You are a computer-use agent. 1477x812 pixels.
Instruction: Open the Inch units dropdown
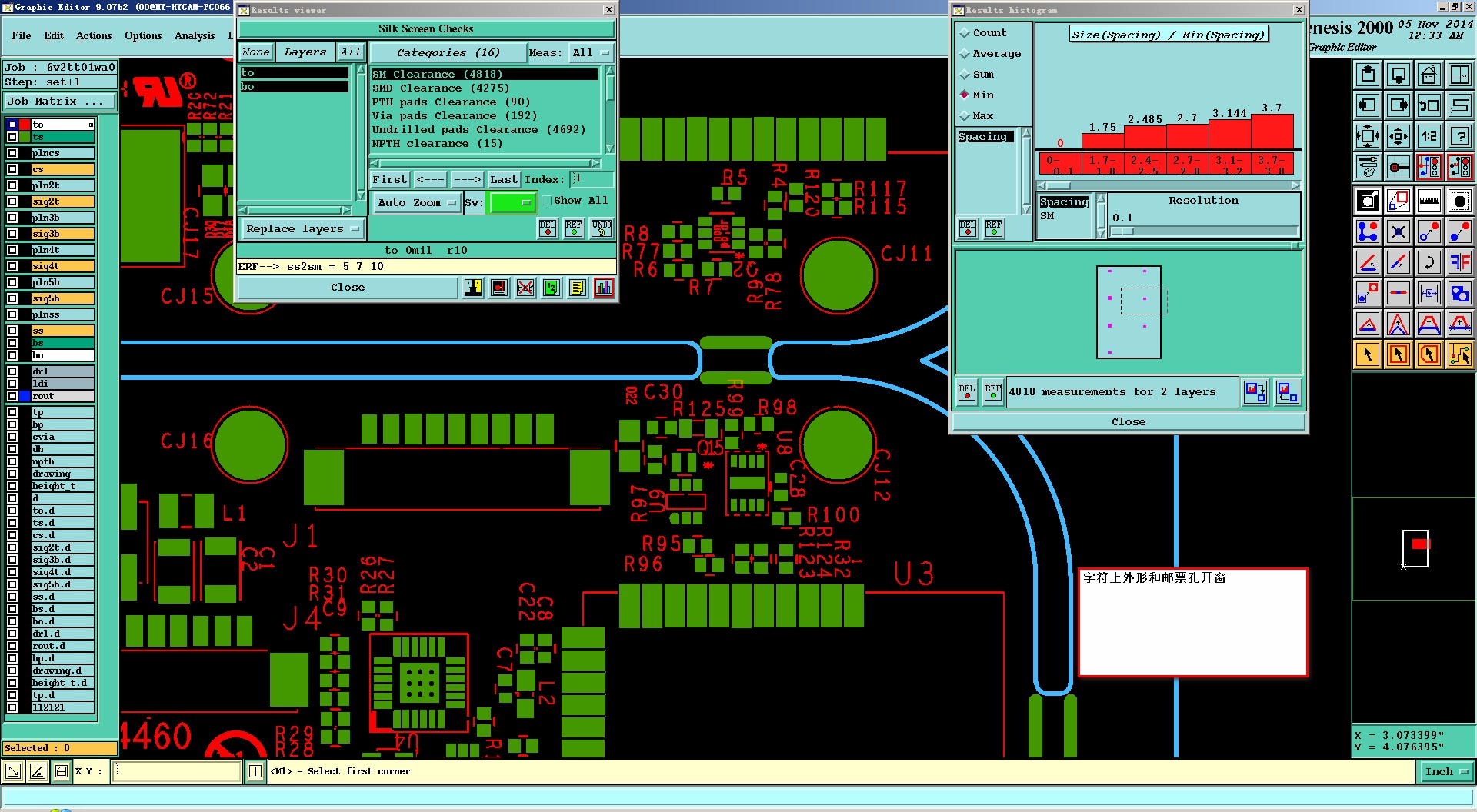click(x=1445, y=772)
